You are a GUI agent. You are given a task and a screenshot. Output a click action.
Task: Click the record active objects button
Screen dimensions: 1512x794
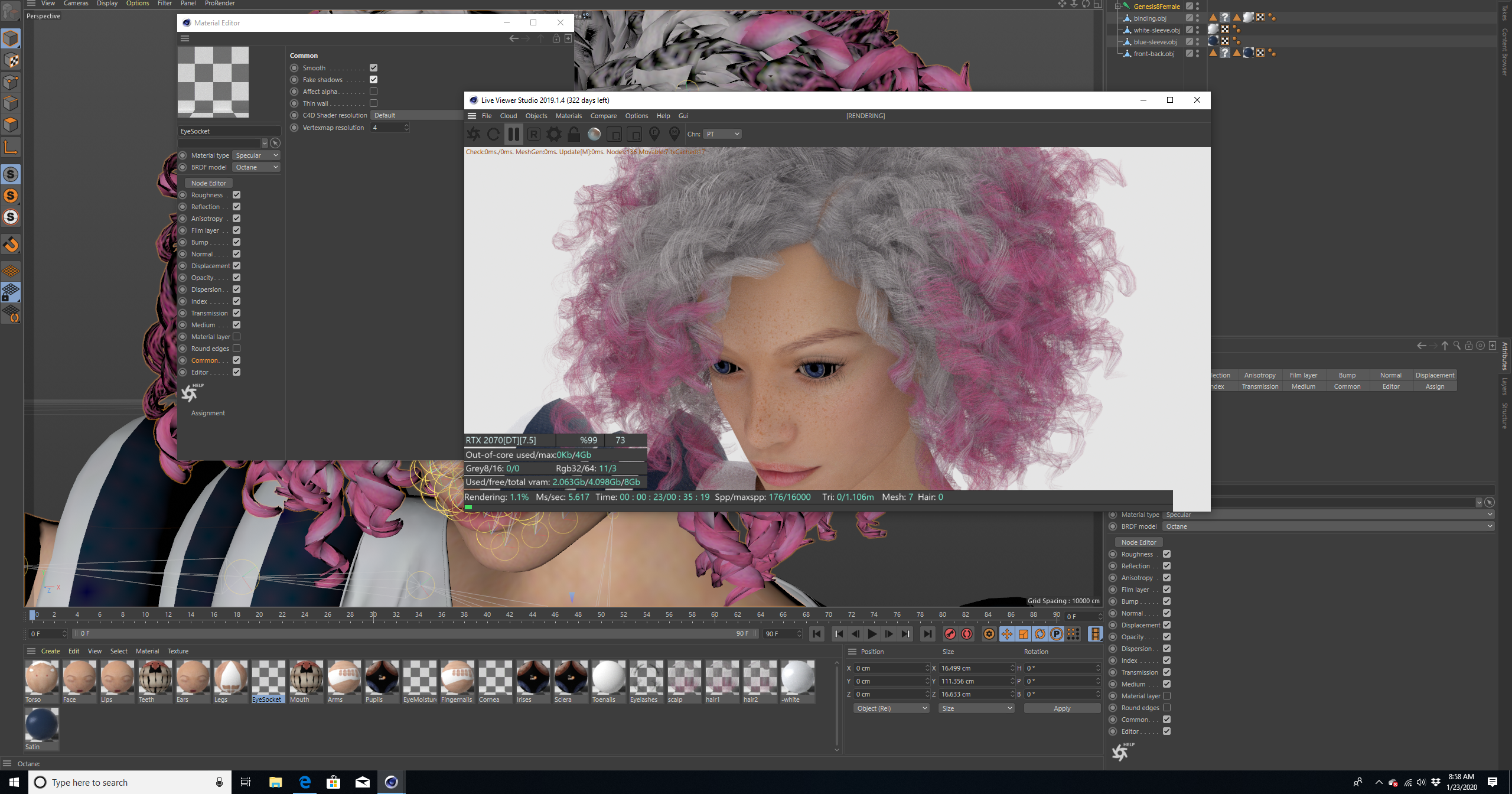(950, 634)
